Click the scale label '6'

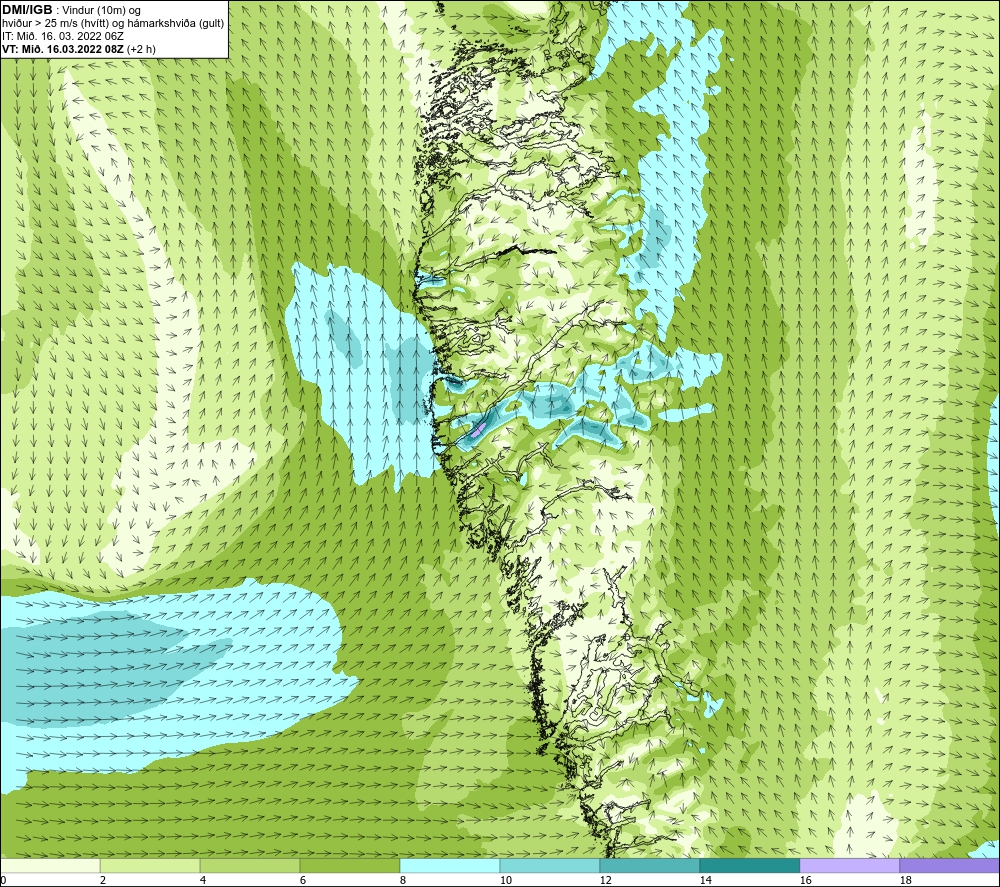(304, 881)
